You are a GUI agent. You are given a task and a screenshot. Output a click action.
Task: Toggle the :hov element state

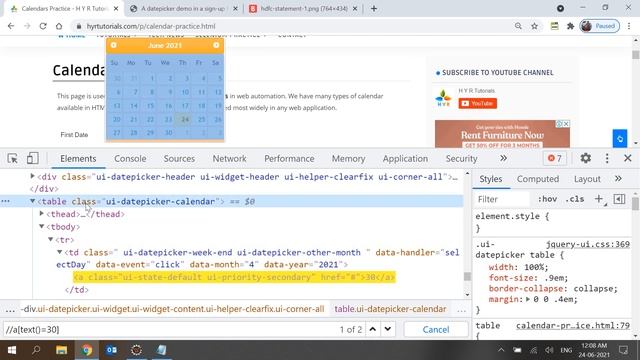coord(547,199)
